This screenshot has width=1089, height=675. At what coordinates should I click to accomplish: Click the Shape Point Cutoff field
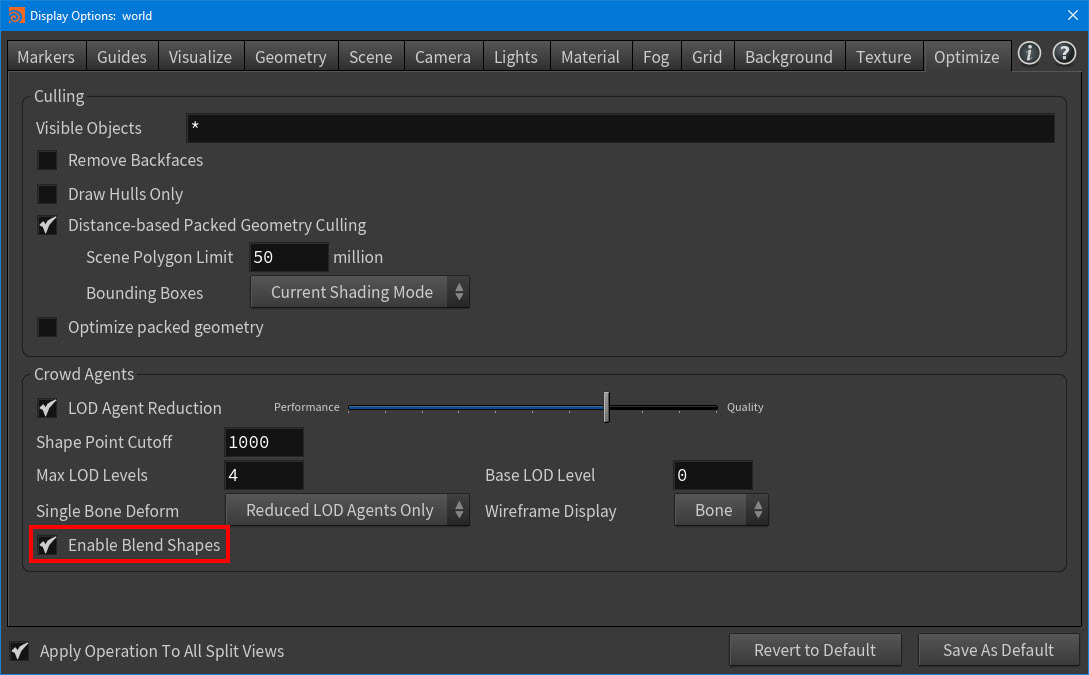tap(264, 442)
